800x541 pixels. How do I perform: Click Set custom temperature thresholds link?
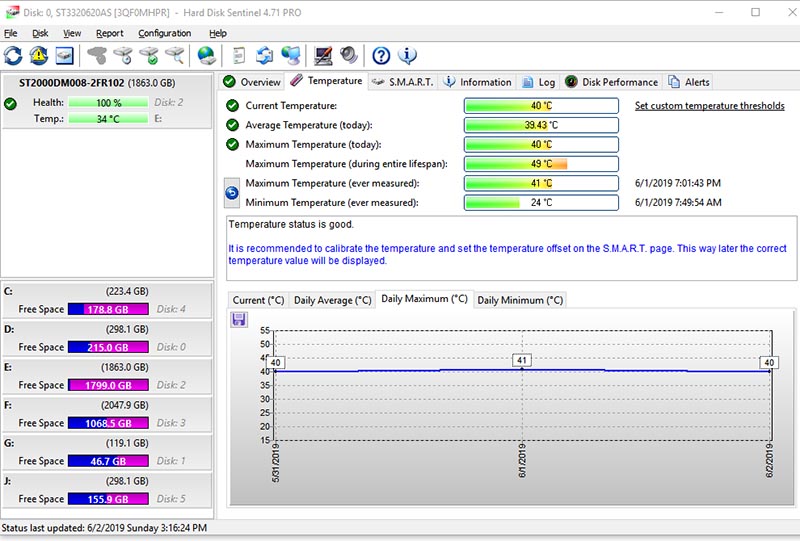(x=710, y=106)
